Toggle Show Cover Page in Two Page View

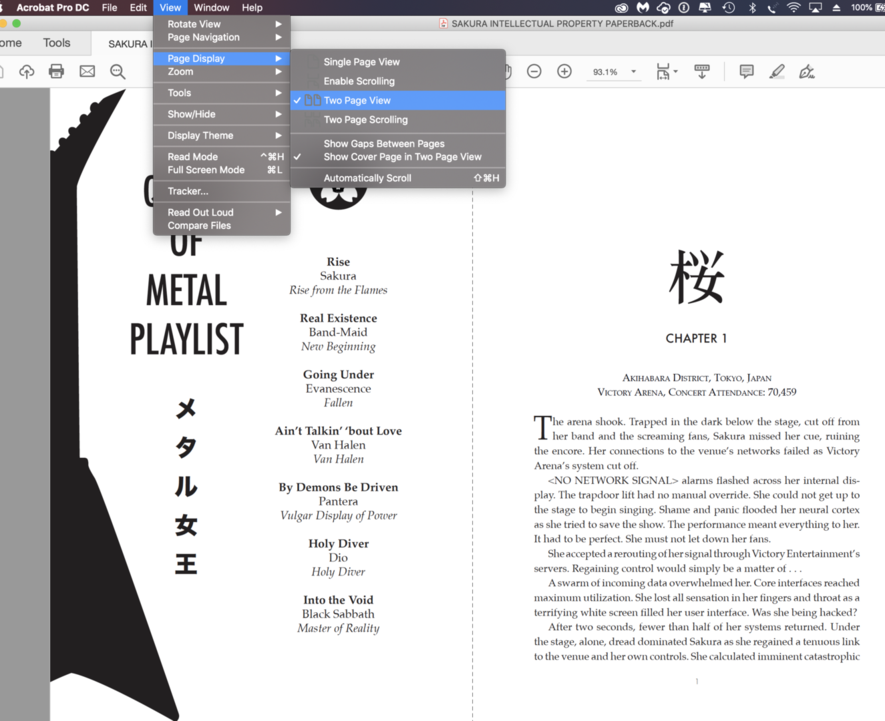tap(398, 157)
